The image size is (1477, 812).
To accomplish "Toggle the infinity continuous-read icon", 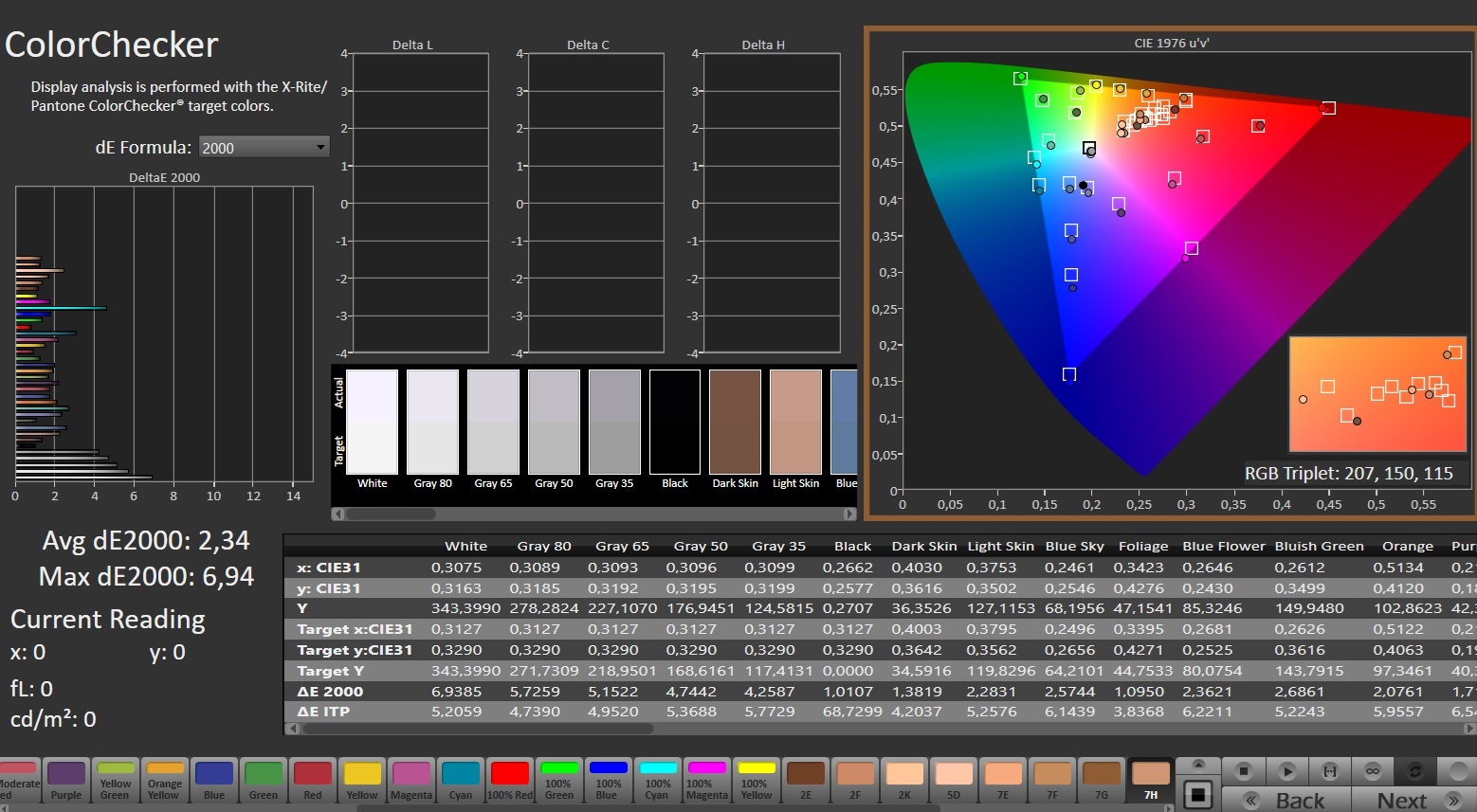I will pos(1372,771).
